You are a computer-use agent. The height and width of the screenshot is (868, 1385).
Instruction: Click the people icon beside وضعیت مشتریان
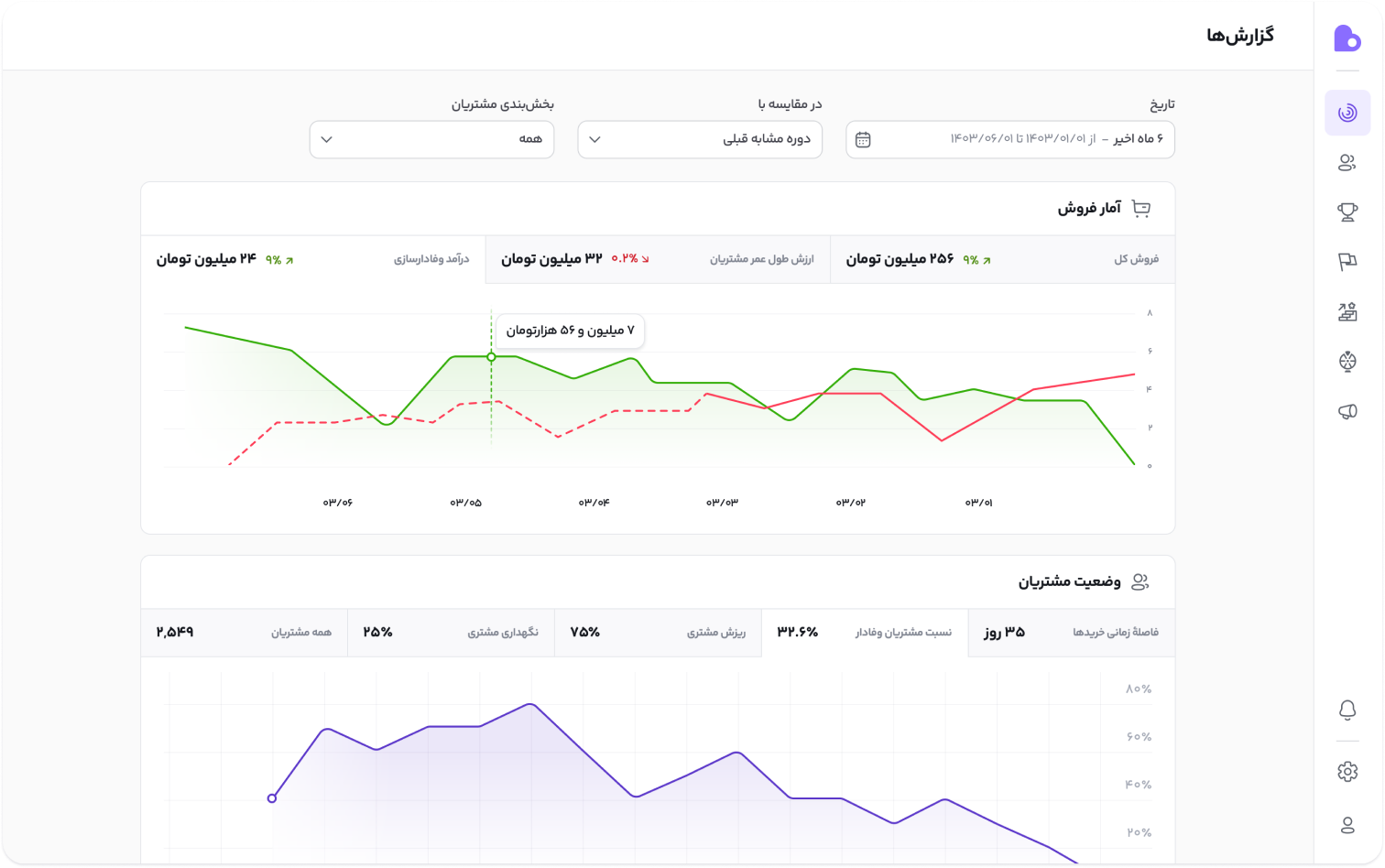coord(1140,582)
